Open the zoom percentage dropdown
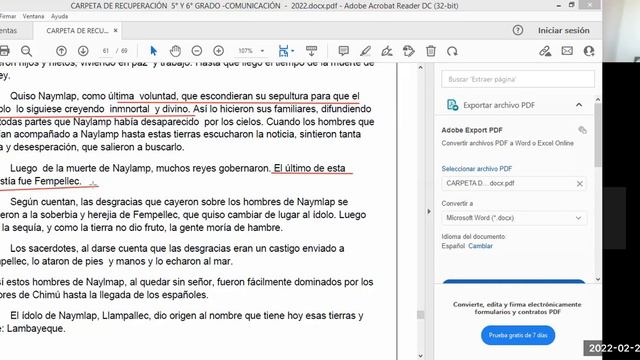Image resolution: width=640 pixels, height=360 pixels. tap(262, 51)
